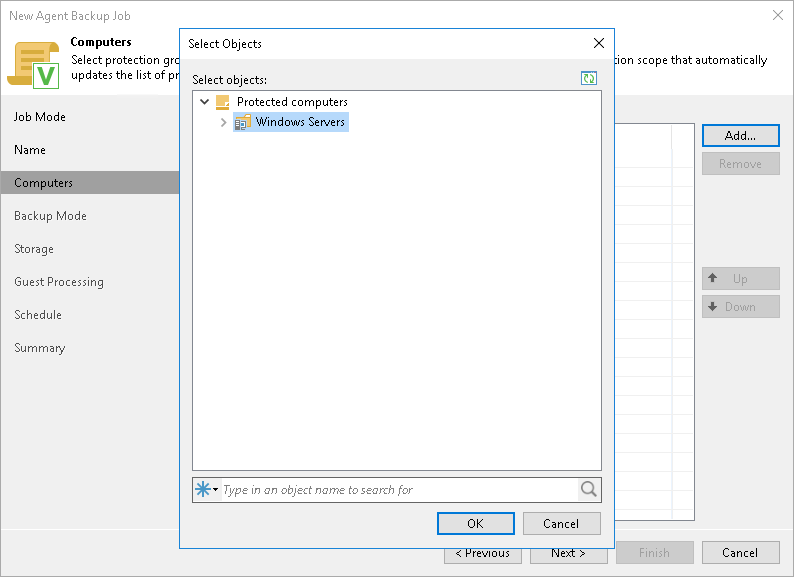Click the Down button in wizard
The width and height of the screenshot is (794, 577).
[740, 307]
